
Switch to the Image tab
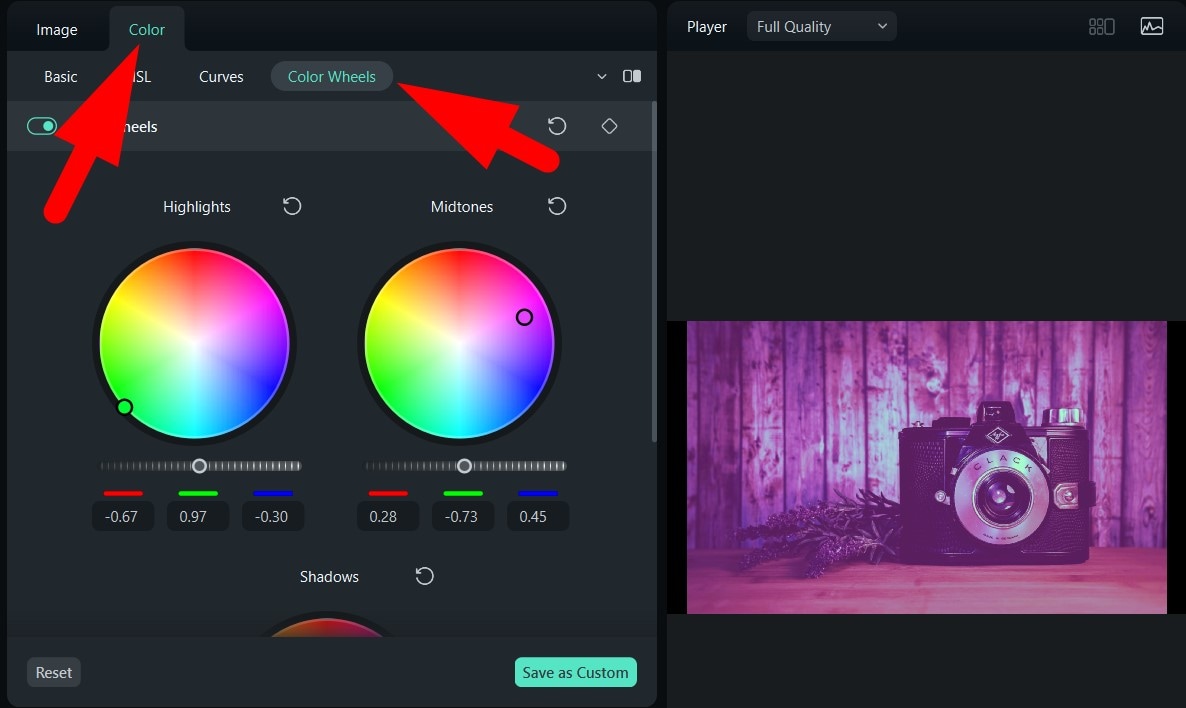[x=57, y=30]
